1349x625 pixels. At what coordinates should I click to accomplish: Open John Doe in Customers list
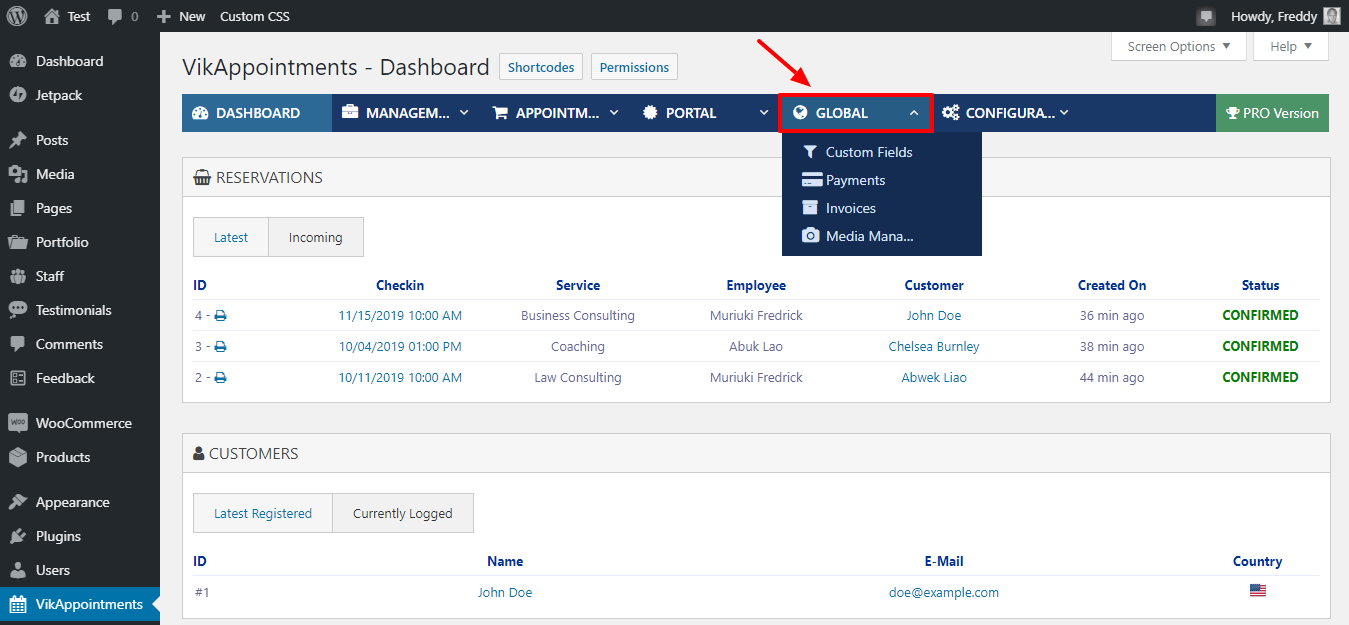505,592
